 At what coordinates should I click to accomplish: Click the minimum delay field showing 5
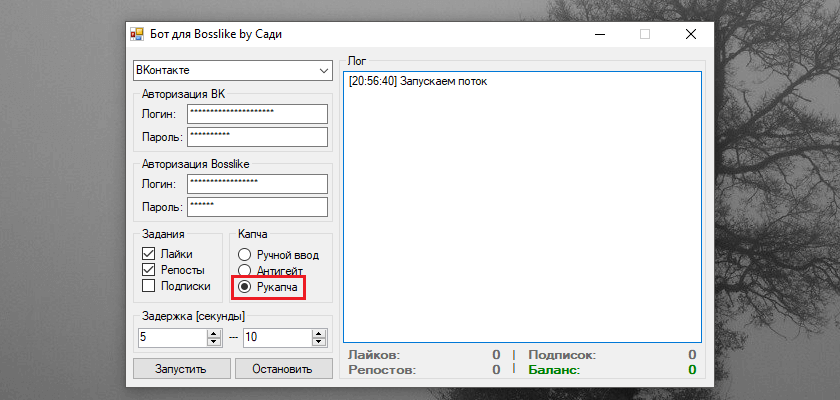172,338
